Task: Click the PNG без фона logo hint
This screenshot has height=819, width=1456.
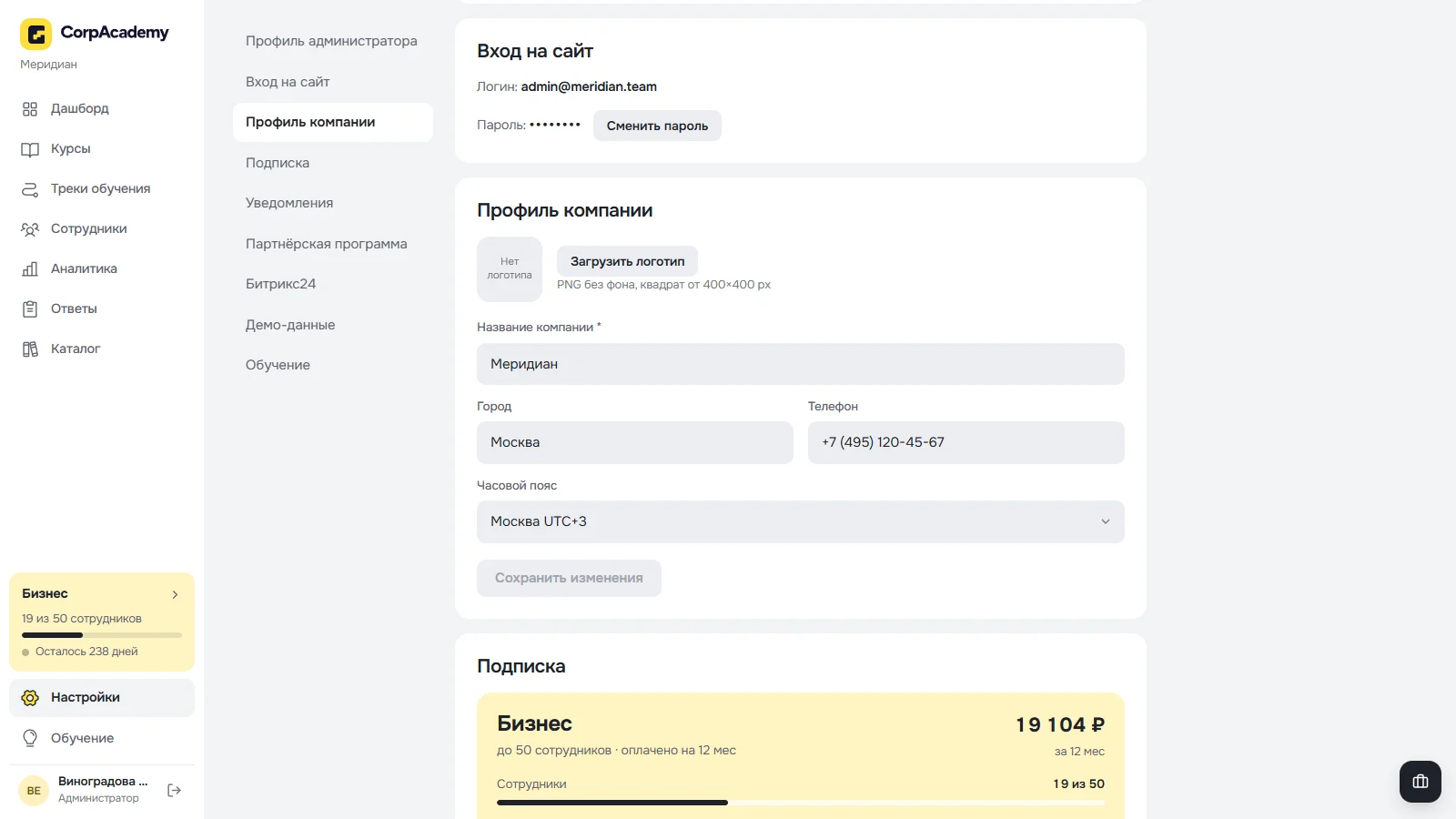Action: click(x=663, y=285)
